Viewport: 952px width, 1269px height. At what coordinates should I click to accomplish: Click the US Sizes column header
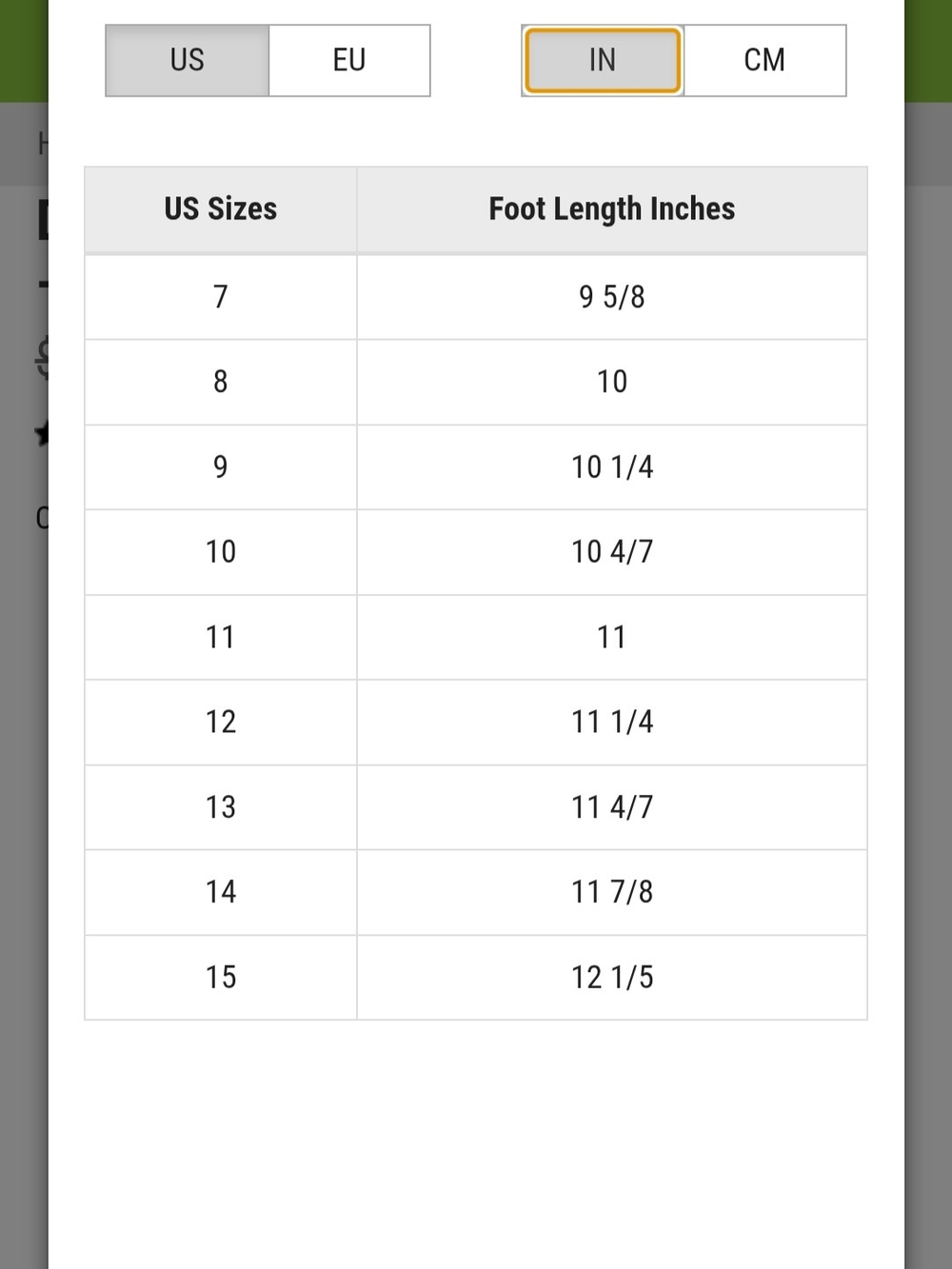(x=221, y=209)
